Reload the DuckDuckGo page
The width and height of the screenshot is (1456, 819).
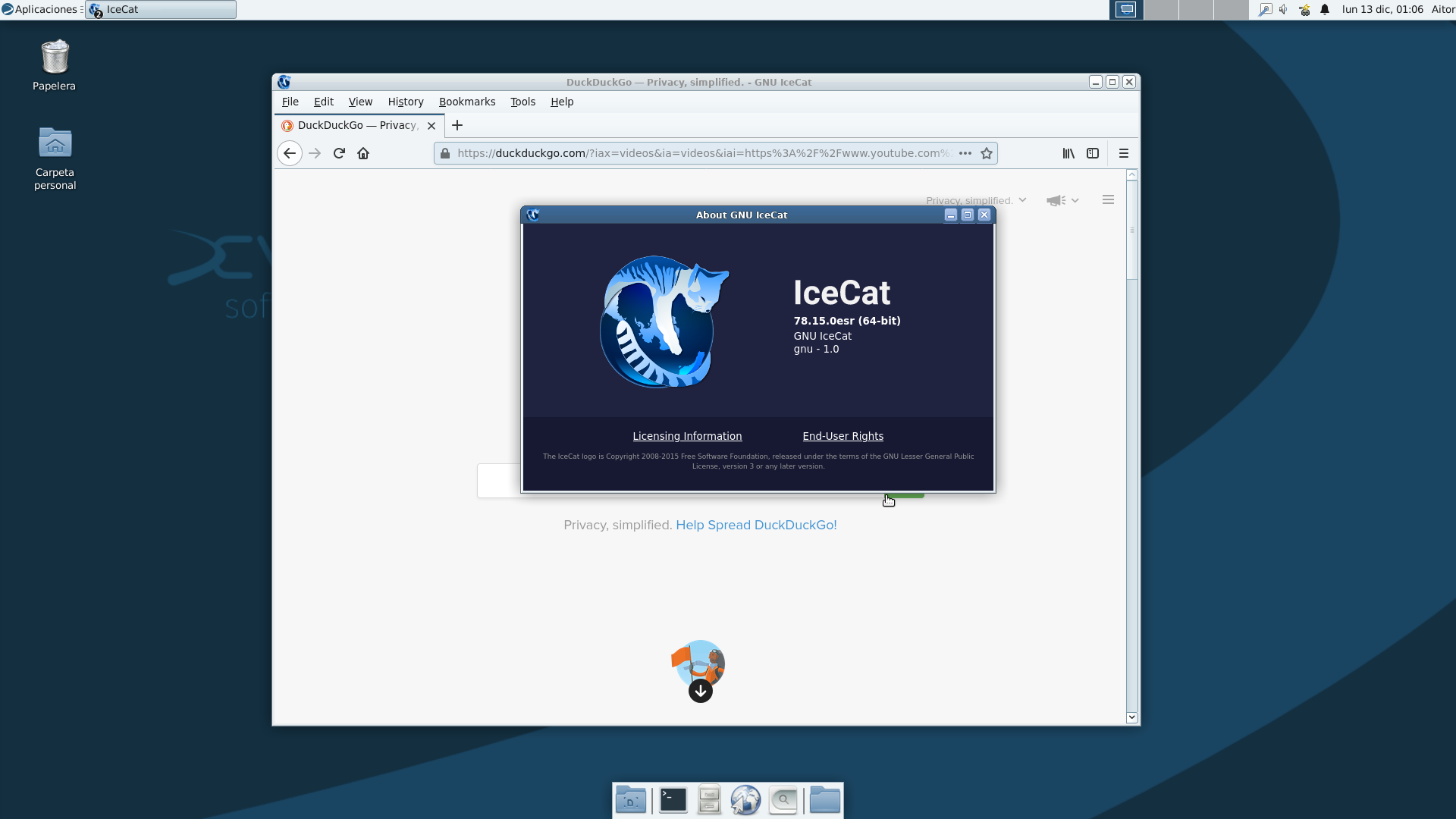click(339, 153)
